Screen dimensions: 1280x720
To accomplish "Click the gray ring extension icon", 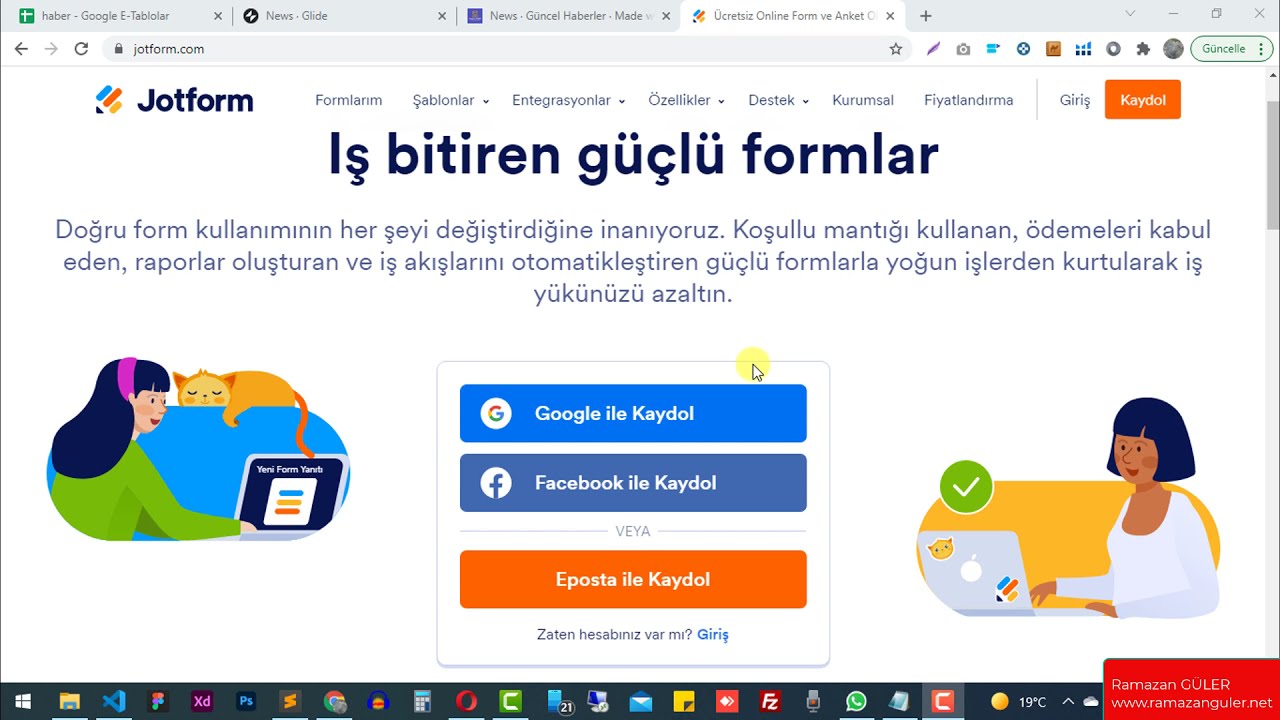I will click(1113, 49).
